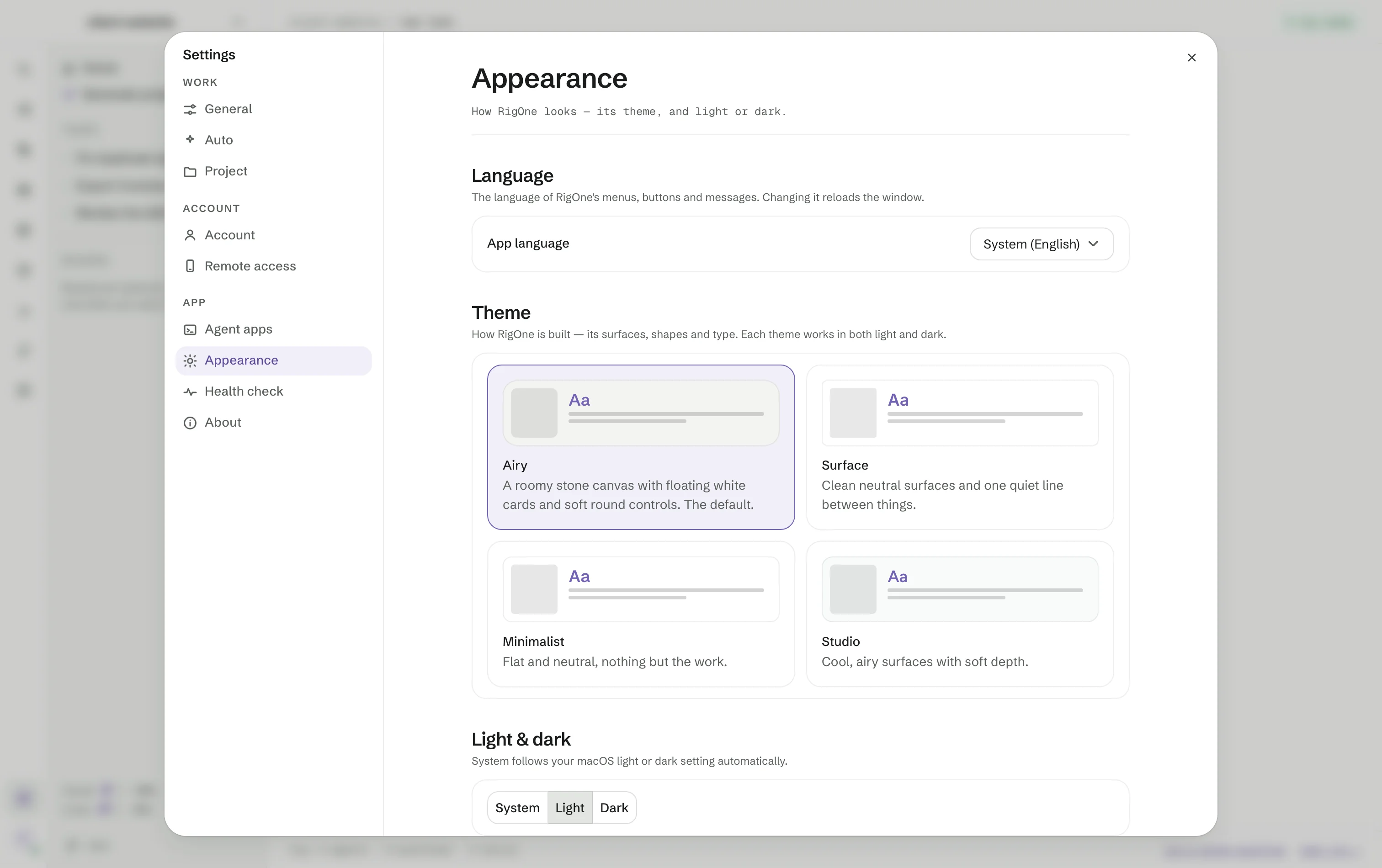Click the Minimalist preview thumbnail
The width and height of the screenshot is (1382, 868).
point(641,589)
